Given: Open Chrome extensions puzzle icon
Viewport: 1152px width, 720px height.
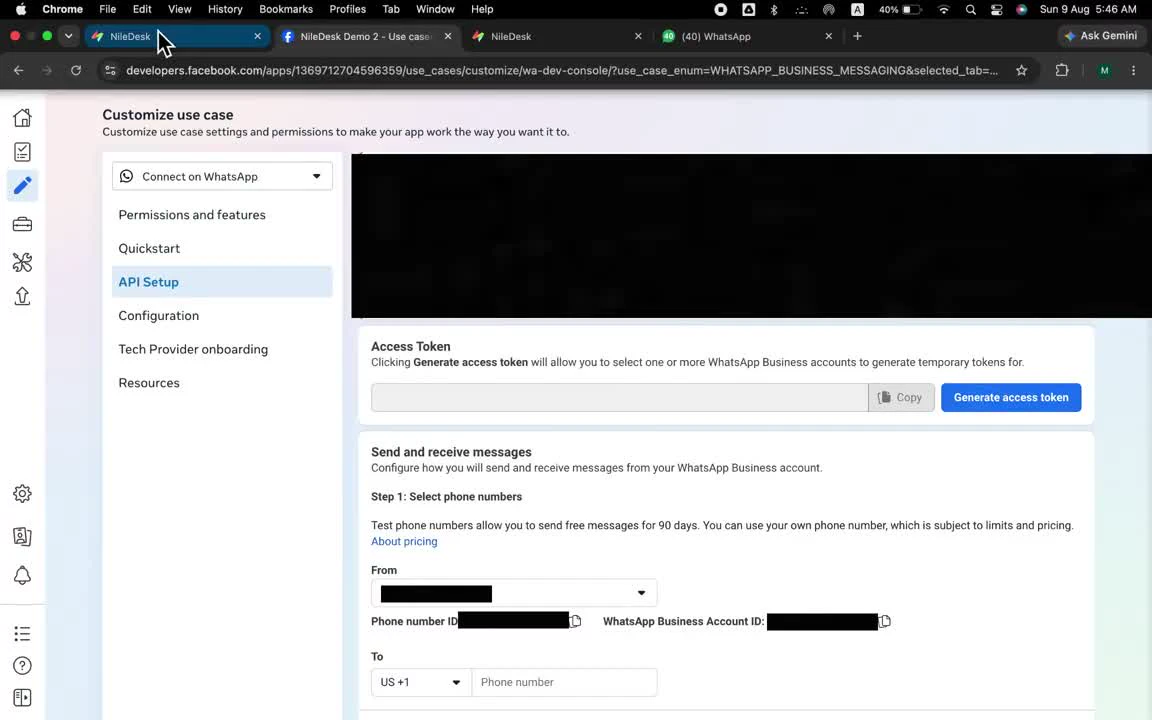Looking at the screenshot, I should [1062, 71].
